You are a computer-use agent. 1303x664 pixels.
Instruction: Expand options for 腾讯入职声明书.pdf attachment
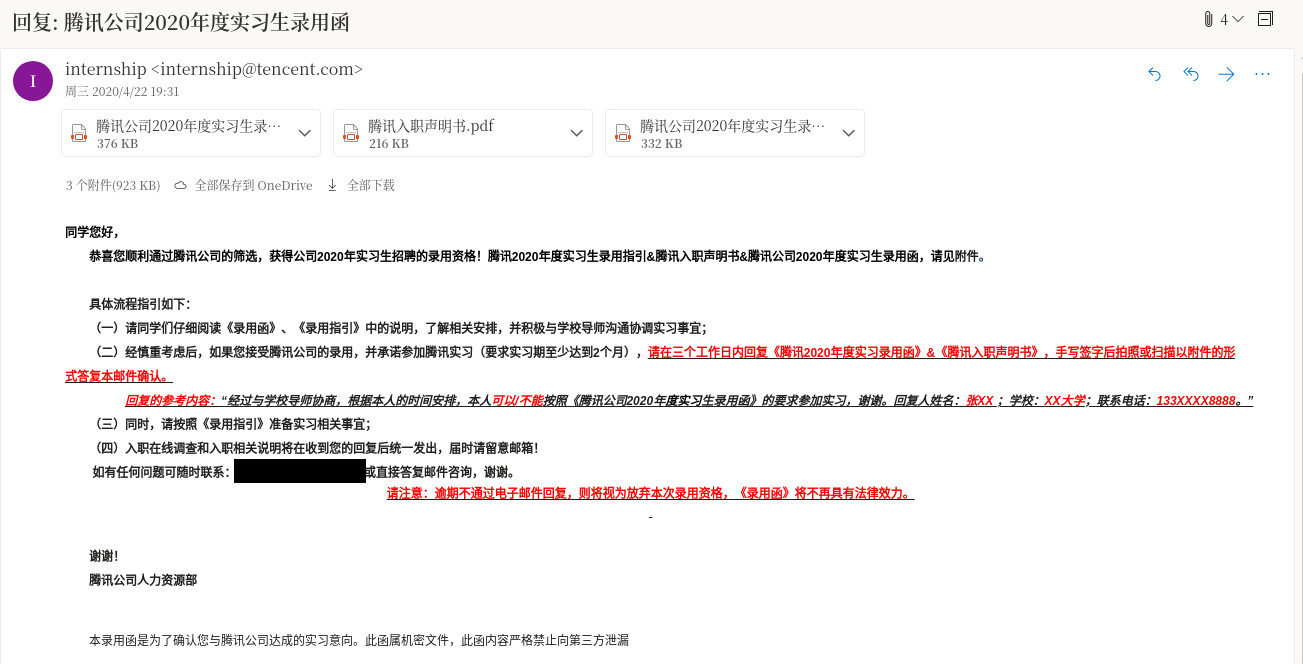pos(577,133)
